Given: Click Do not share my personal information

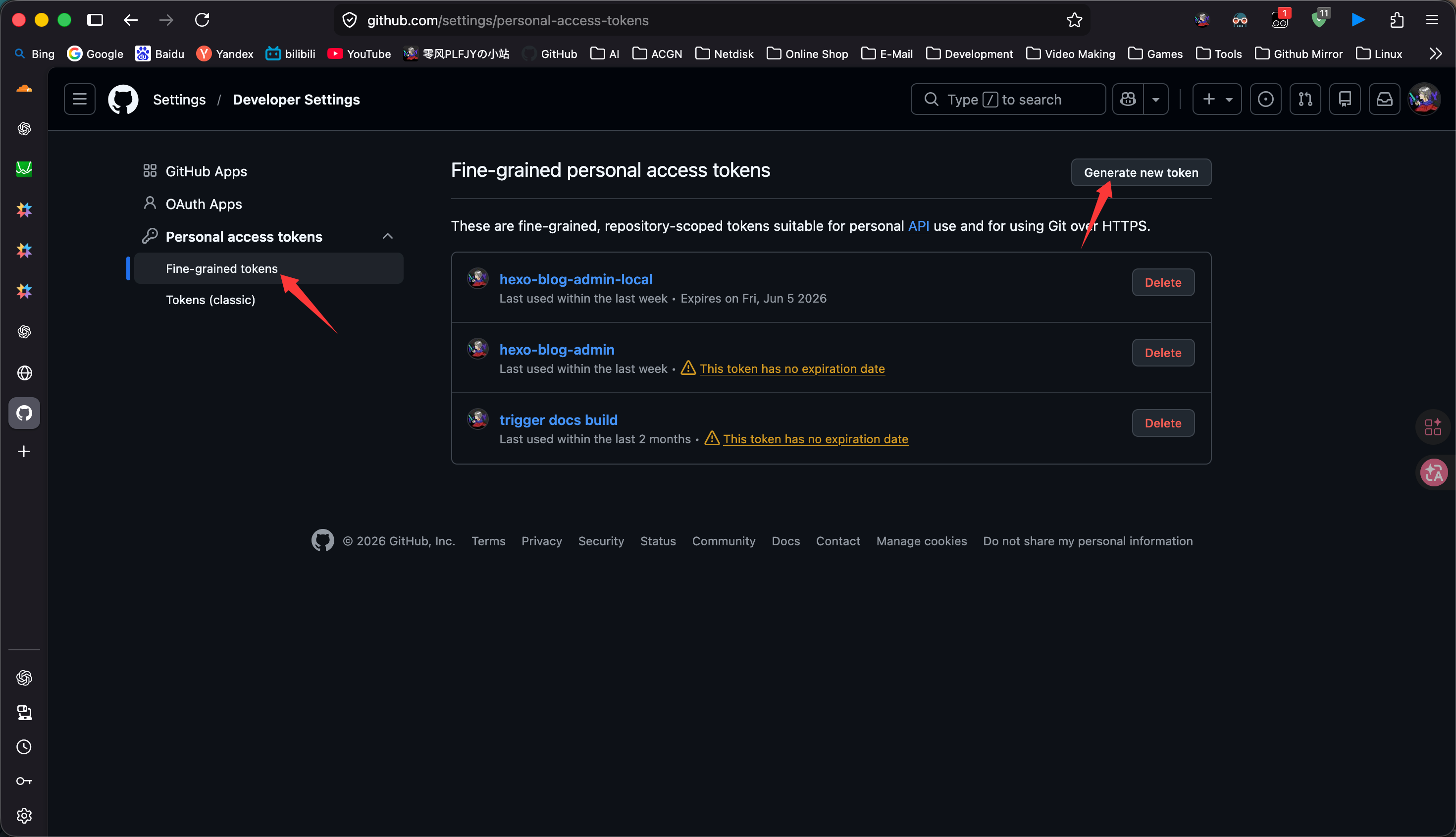Looking at the screenshot, I should pos(1088,541).
